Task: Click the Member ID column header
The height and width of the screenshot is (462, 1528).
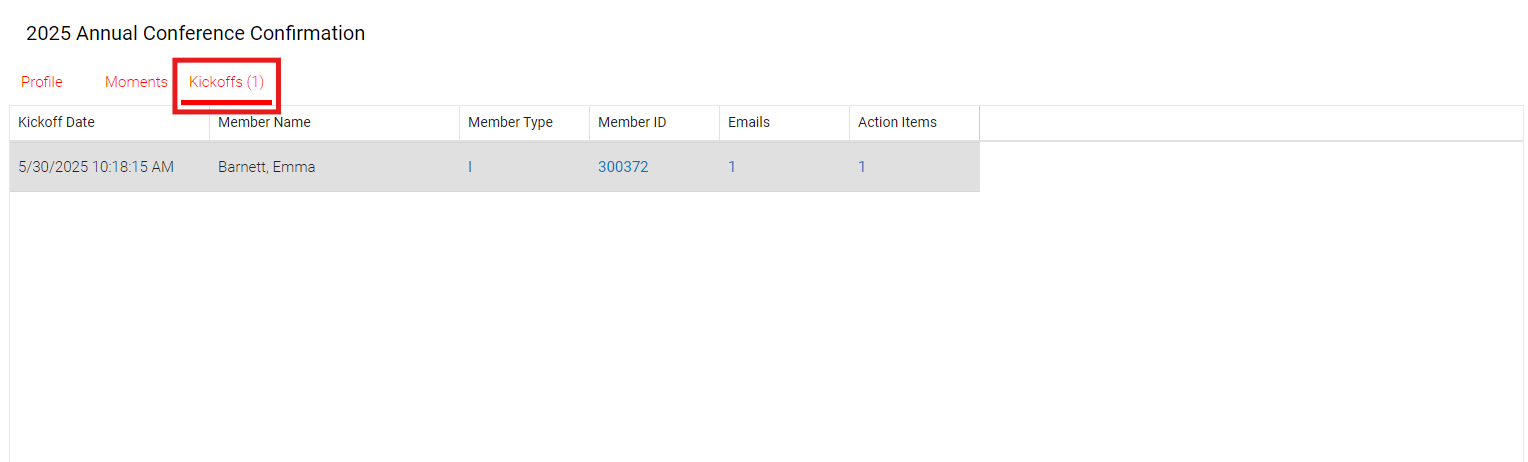Action: [655, 123]
